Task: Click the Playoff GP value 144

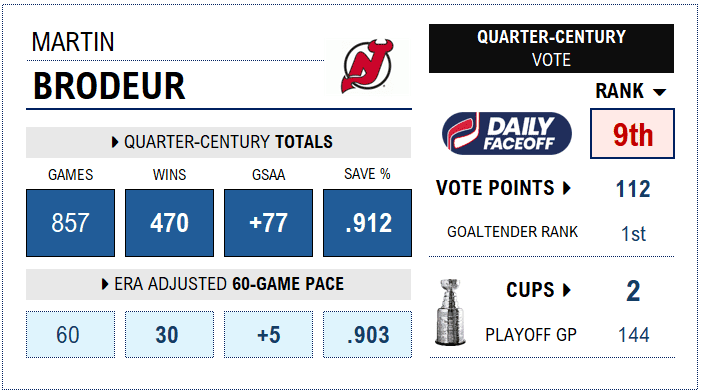Action: (633, 335)
